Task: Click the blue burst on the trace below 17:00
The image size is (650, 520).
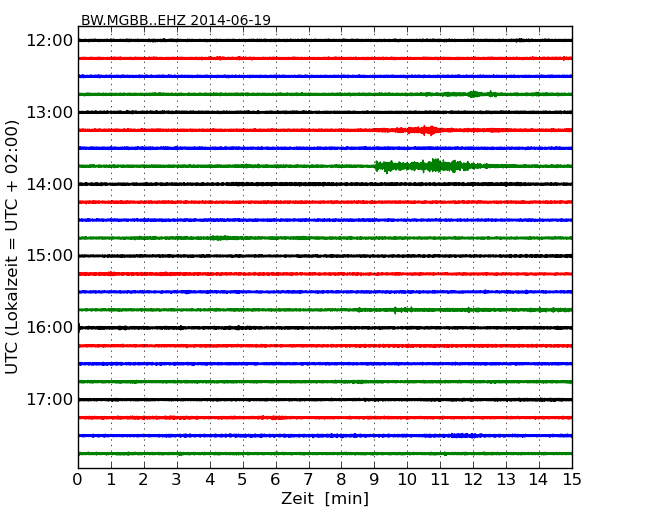Action: (466, 435)
